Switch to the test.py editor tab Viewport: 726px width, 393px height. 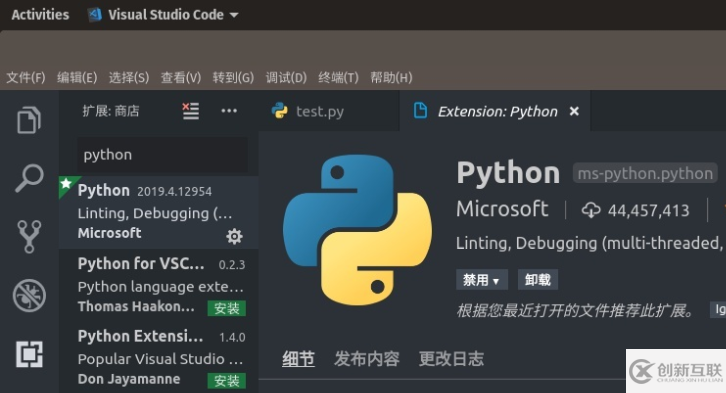[329, 111]
